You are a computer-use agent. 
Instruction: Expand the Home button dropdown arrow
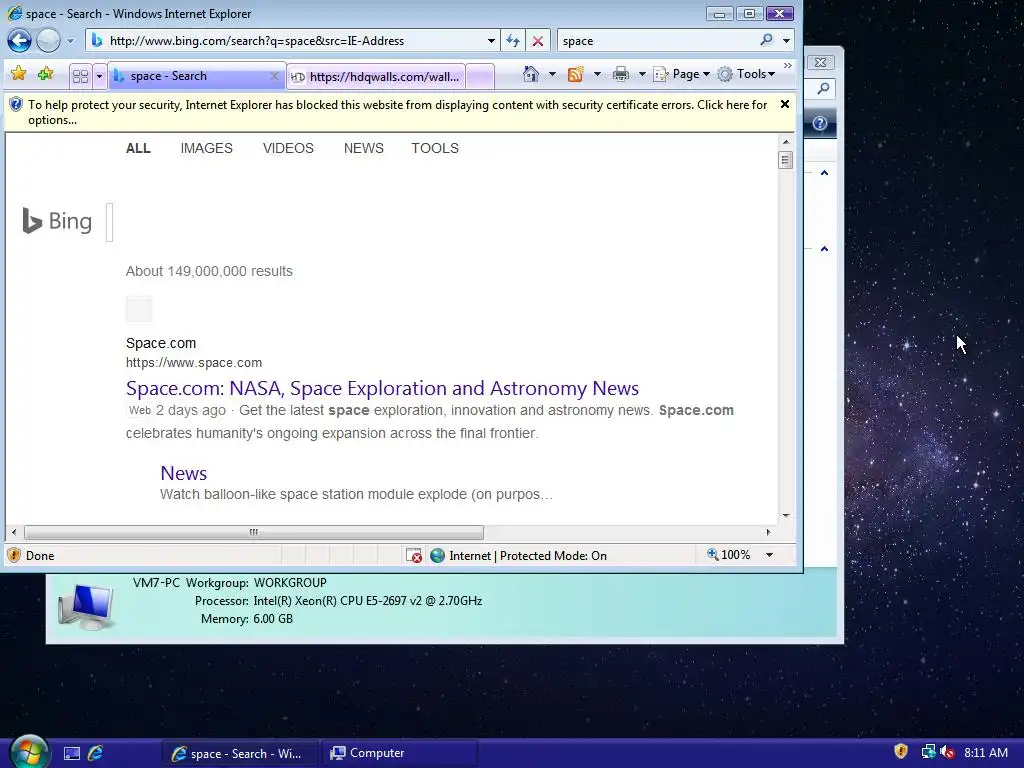(x=552, y=74)
